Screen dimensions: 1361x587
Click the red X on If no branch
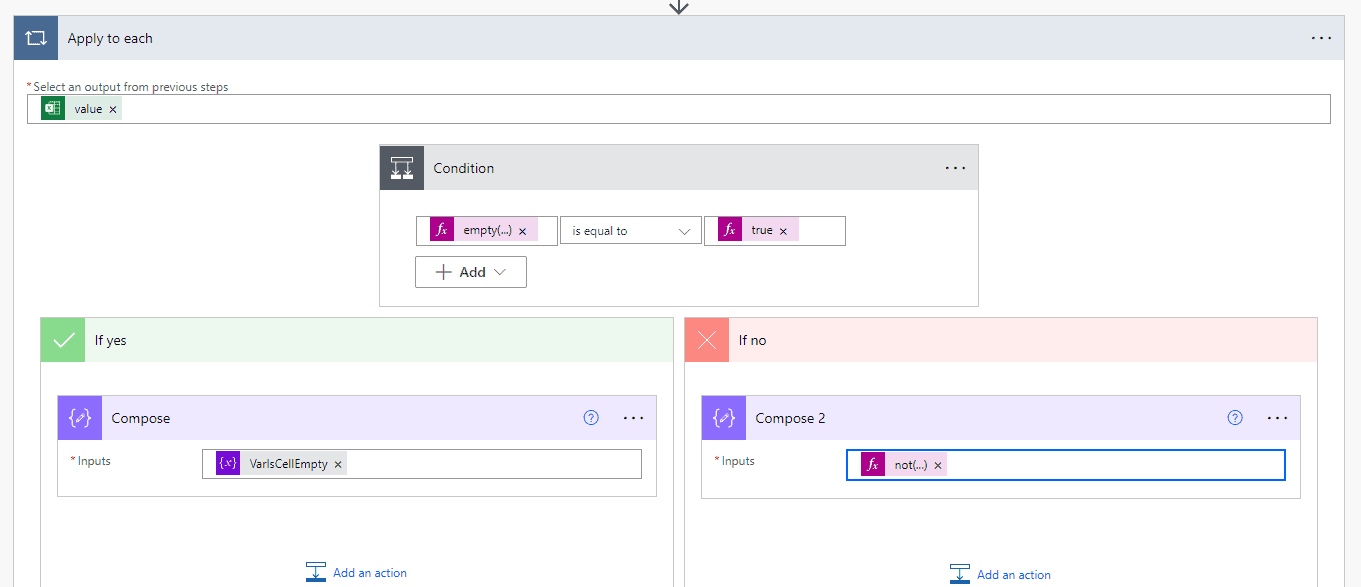[x=706, y=339]
